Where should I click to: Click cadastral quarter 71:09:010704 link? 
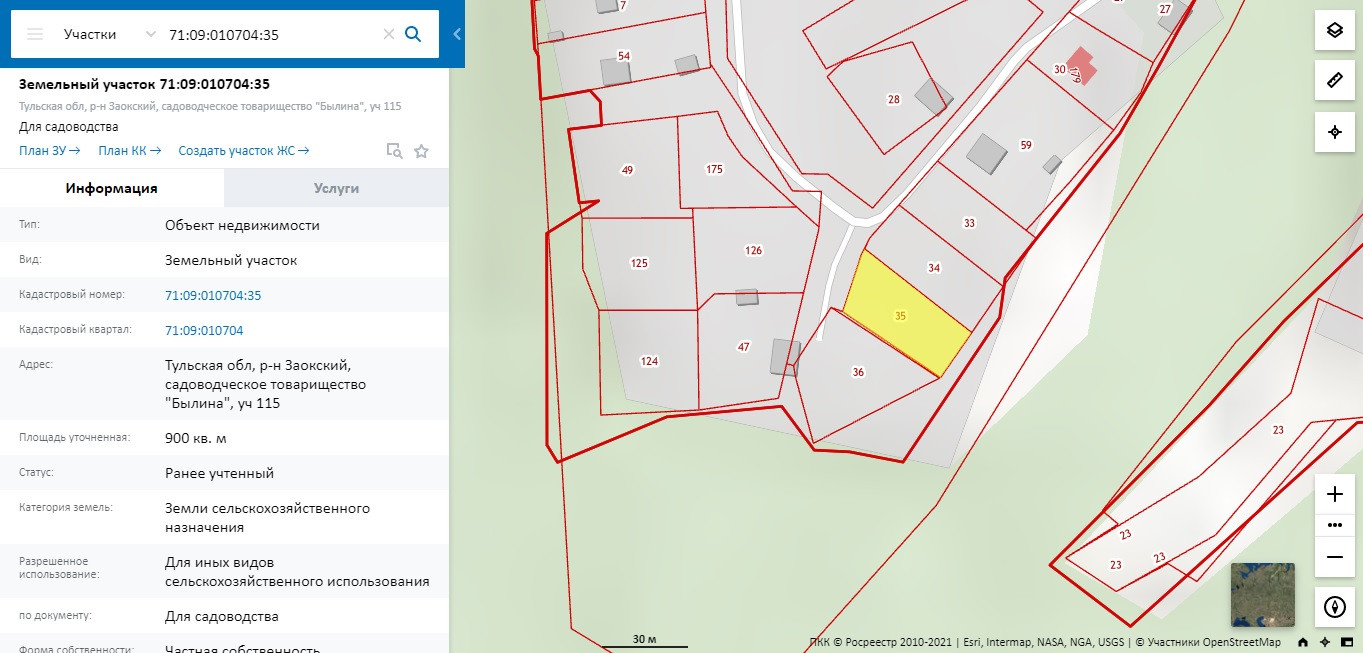click(204, 330)
